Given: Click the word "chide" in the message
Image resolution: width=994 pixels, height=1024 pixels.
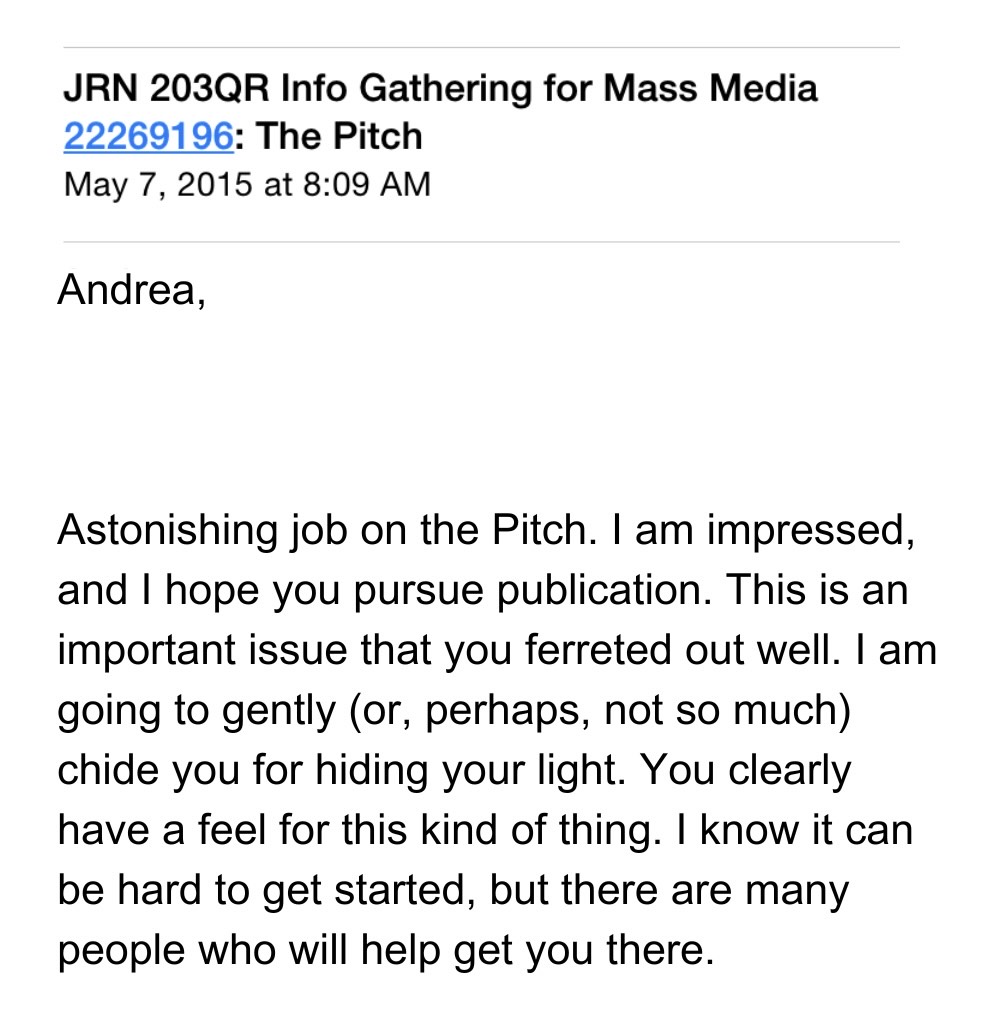Looking at the screenshot, I should tap(110, 770).
